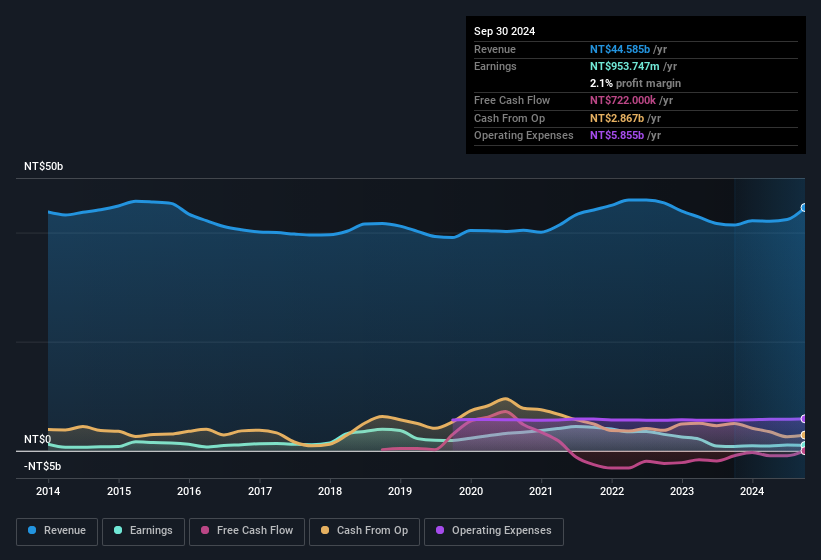The height and width of the screenshot is (560, 821).
Task: Click the NT$722.000k free cash flow value
Action: (x=623, y=100)
